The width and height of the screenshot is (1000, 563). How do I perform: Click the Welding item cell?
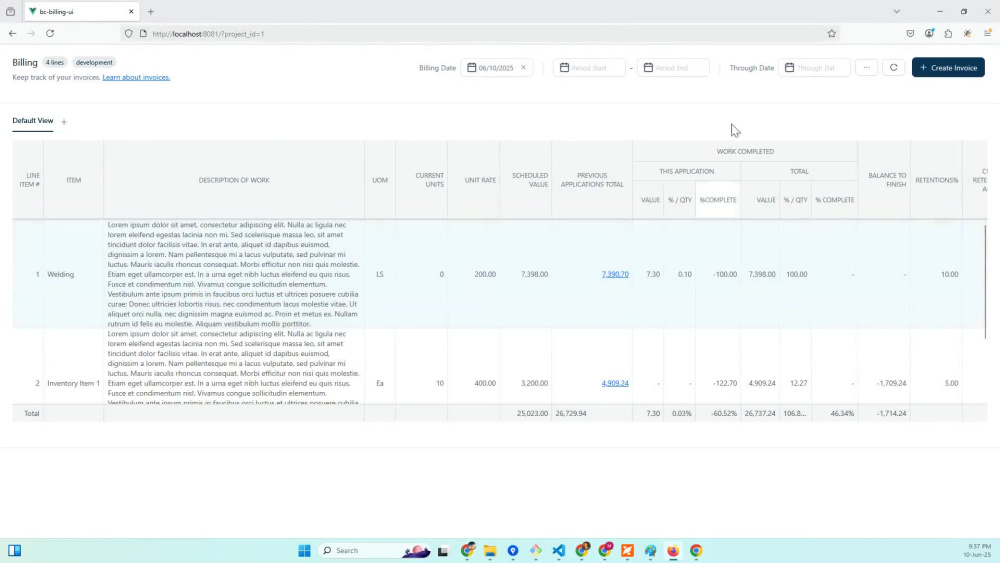73,274
